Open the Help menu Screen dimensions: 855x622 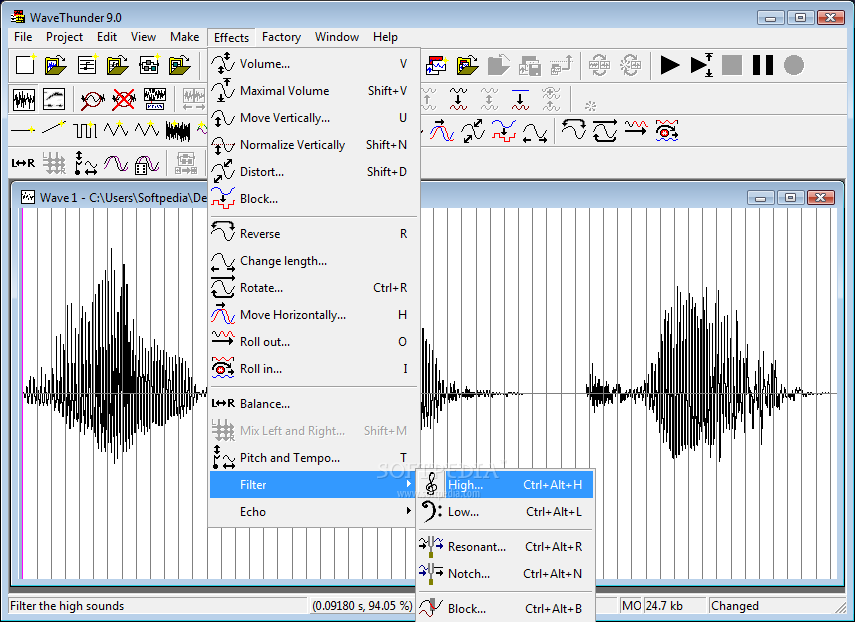pyautogui.click(x=386, y=37)
